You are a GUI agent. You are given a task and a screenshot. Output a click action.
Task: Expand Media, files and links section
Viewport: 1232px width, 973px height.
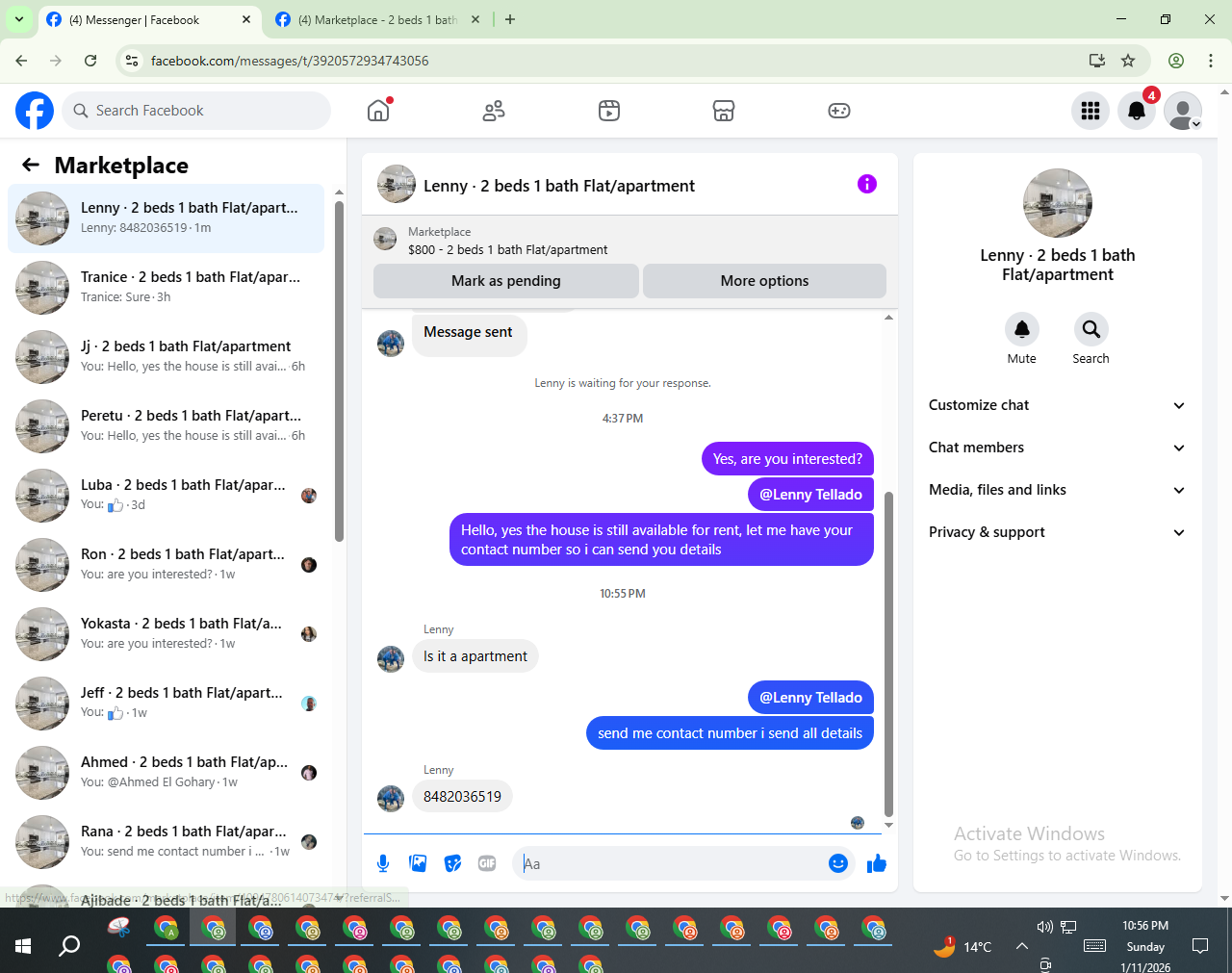click(x=1057, y=490)
